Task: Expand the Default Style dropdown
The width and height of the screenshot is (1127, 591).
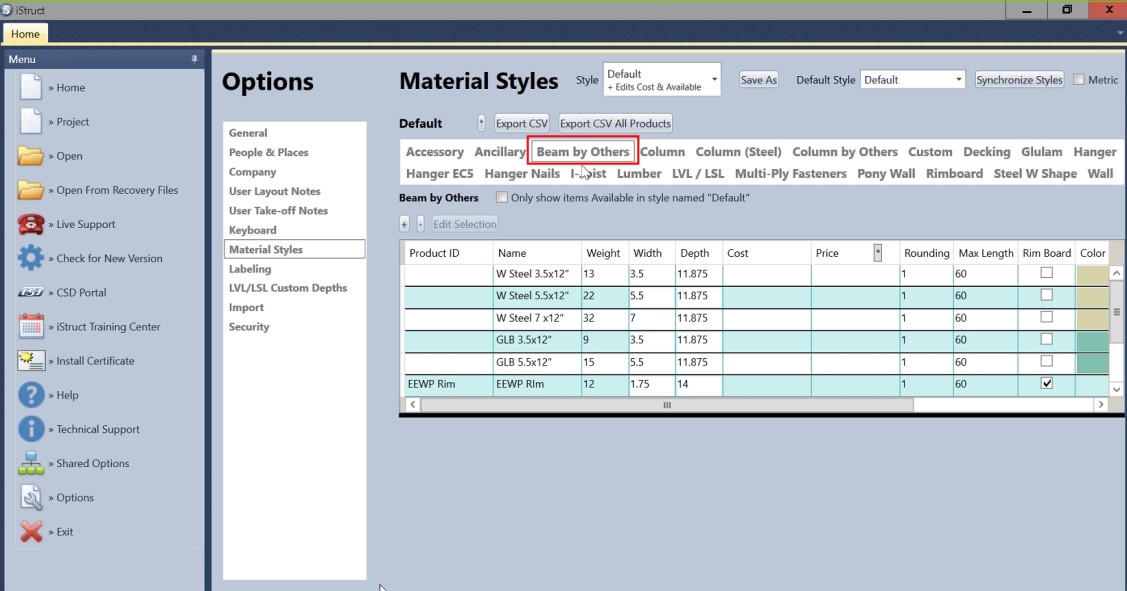Action: pos(957,79)
